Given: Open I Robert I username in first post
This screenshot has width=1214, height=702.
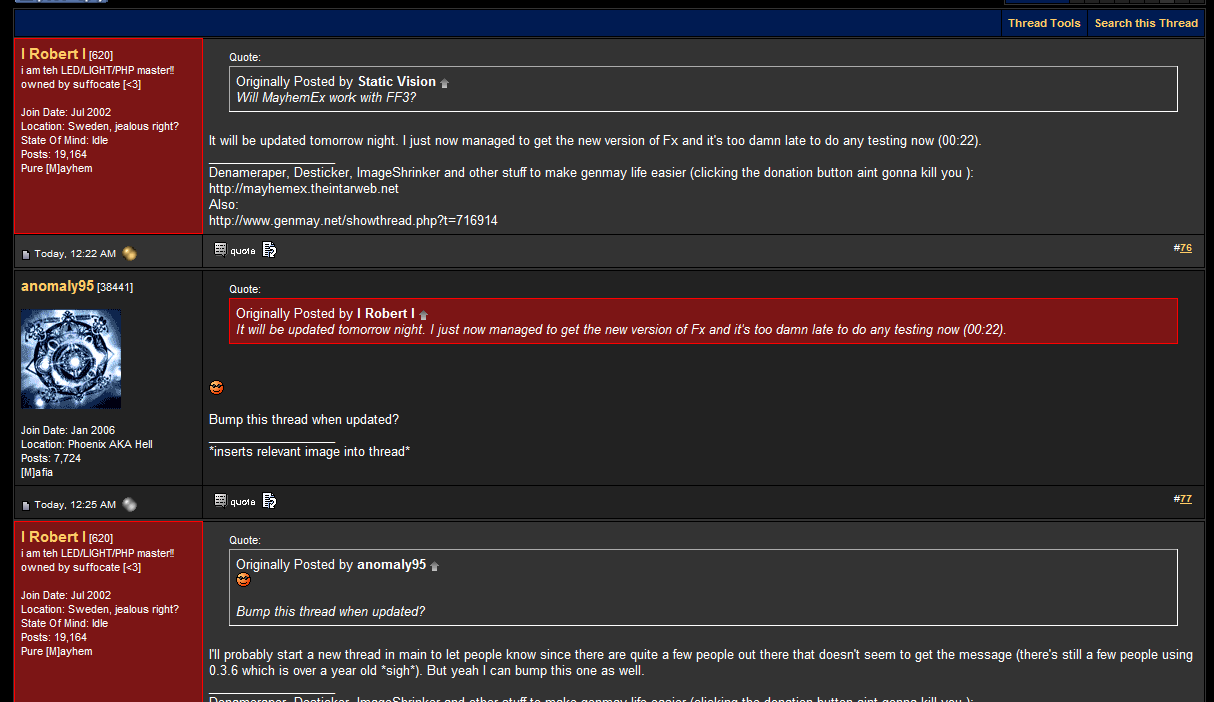Looking at the screenshot, I should tap(53, 54).
